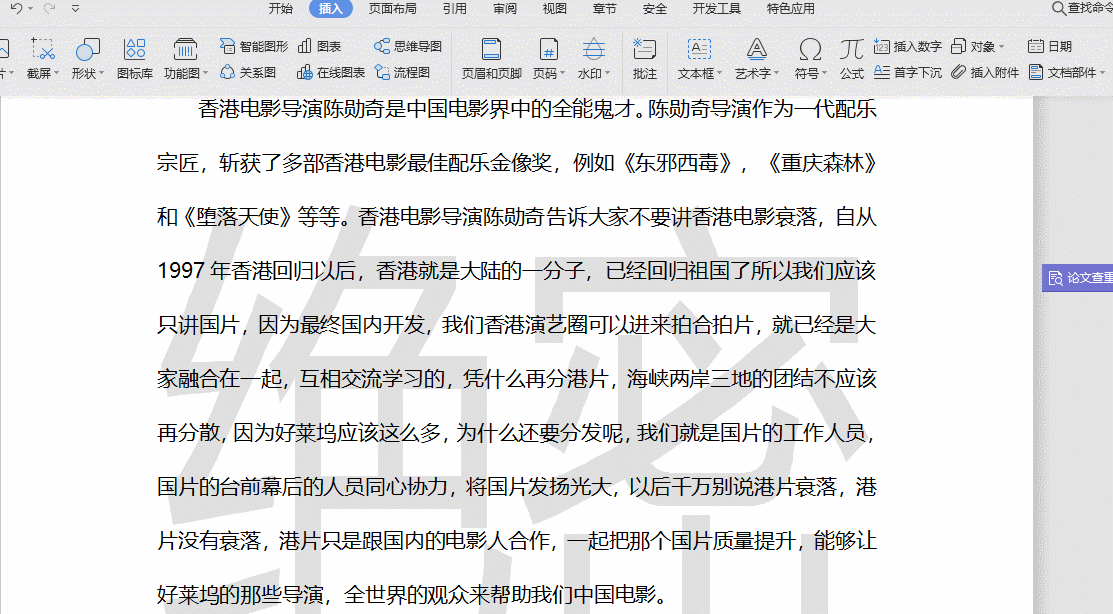
Task: Insert a 智能图形 smart graphic
Action: [253, 46]
